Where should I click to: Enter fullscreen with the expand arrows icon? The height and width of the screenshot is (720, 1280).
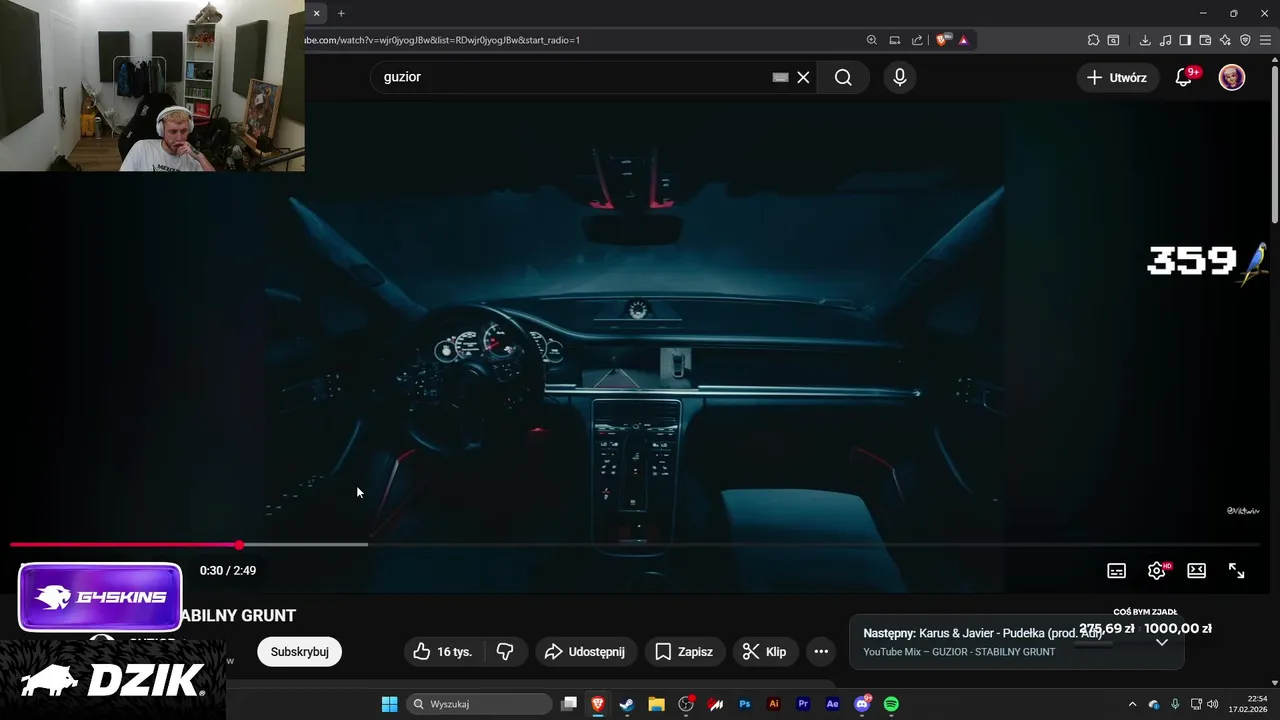[x=1237, y=570]
